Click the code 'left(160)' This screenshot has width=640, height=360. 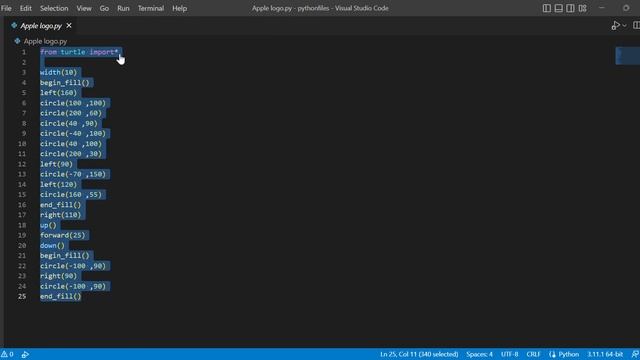[58, 93]
